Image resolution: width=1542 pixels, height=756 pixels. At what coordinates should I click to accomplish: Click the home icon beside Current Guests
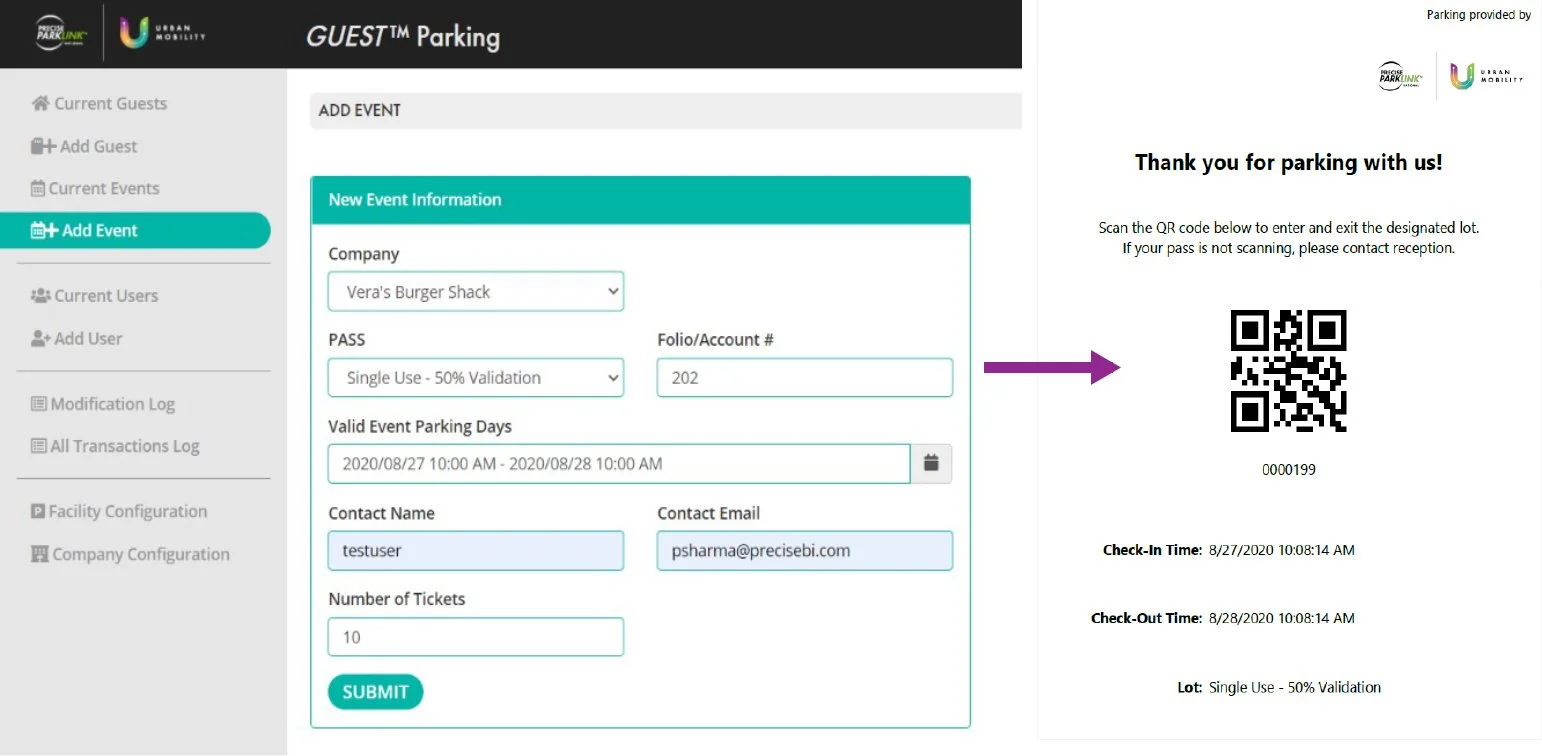pos(40,103)
